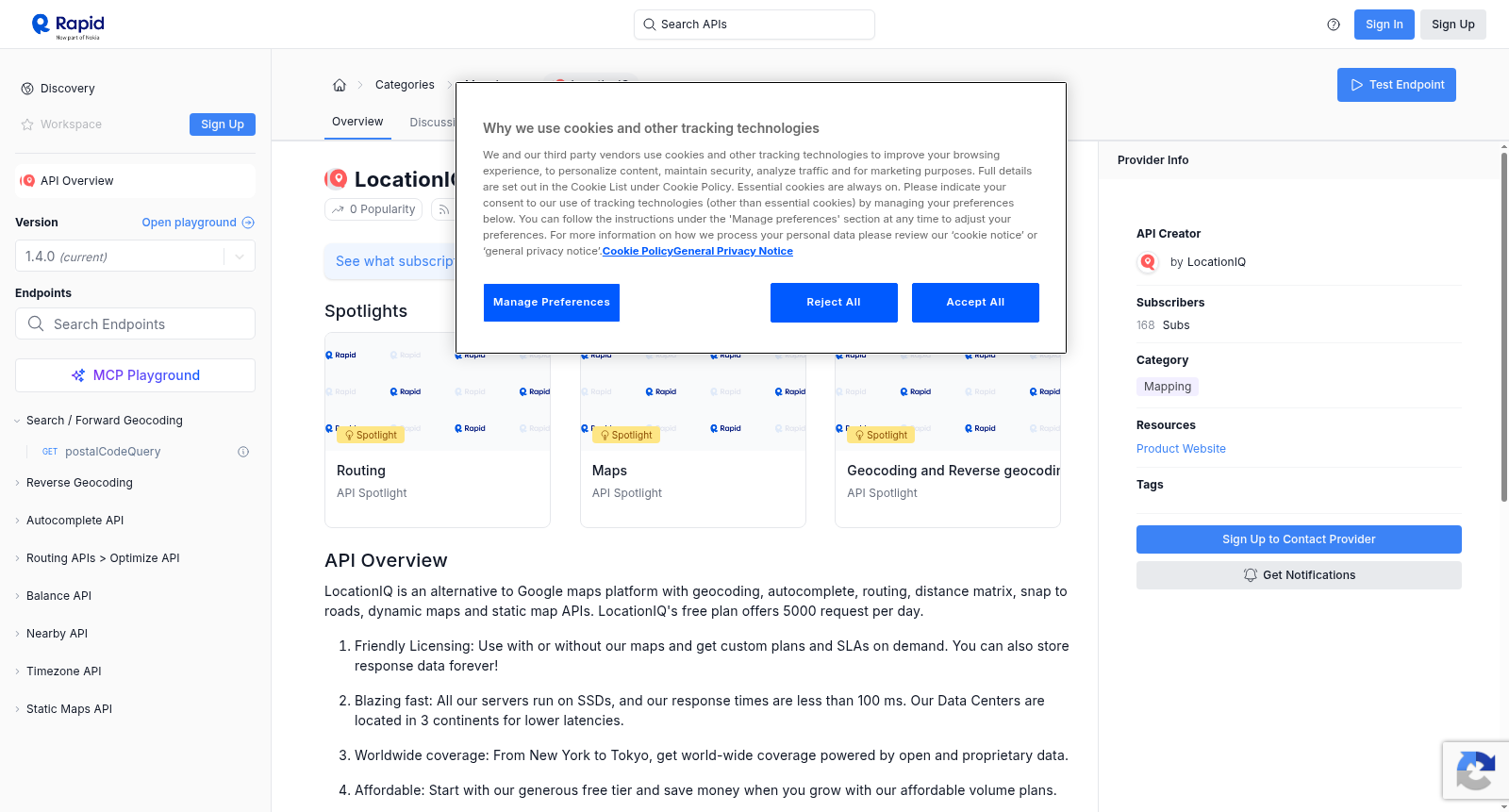Viewport: 1509px width, 812px height.
Task: Go to the home breadcrumb icon
Action: [x=340, y=85]
